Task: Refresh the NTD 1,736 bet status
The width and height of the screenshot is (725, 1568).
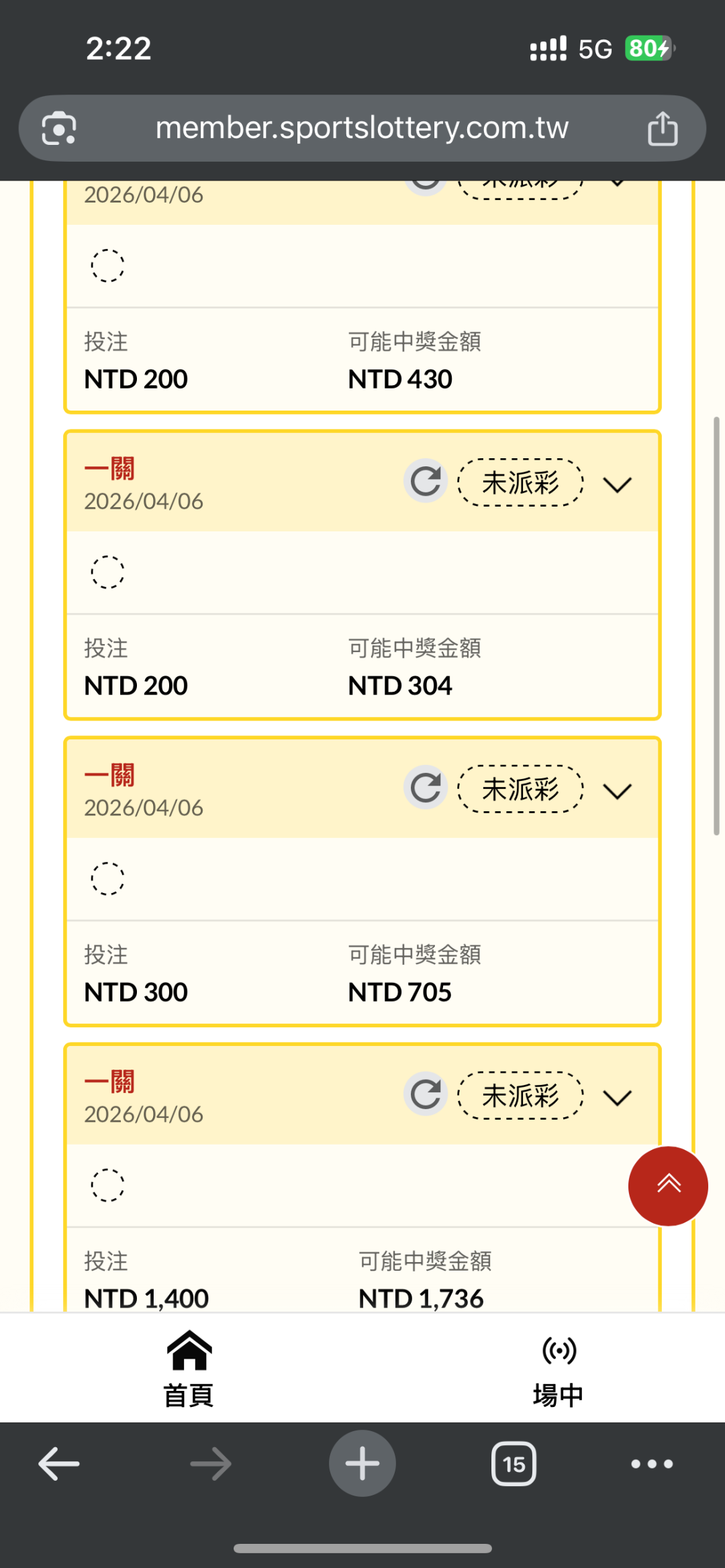Action: (426, 1094)
